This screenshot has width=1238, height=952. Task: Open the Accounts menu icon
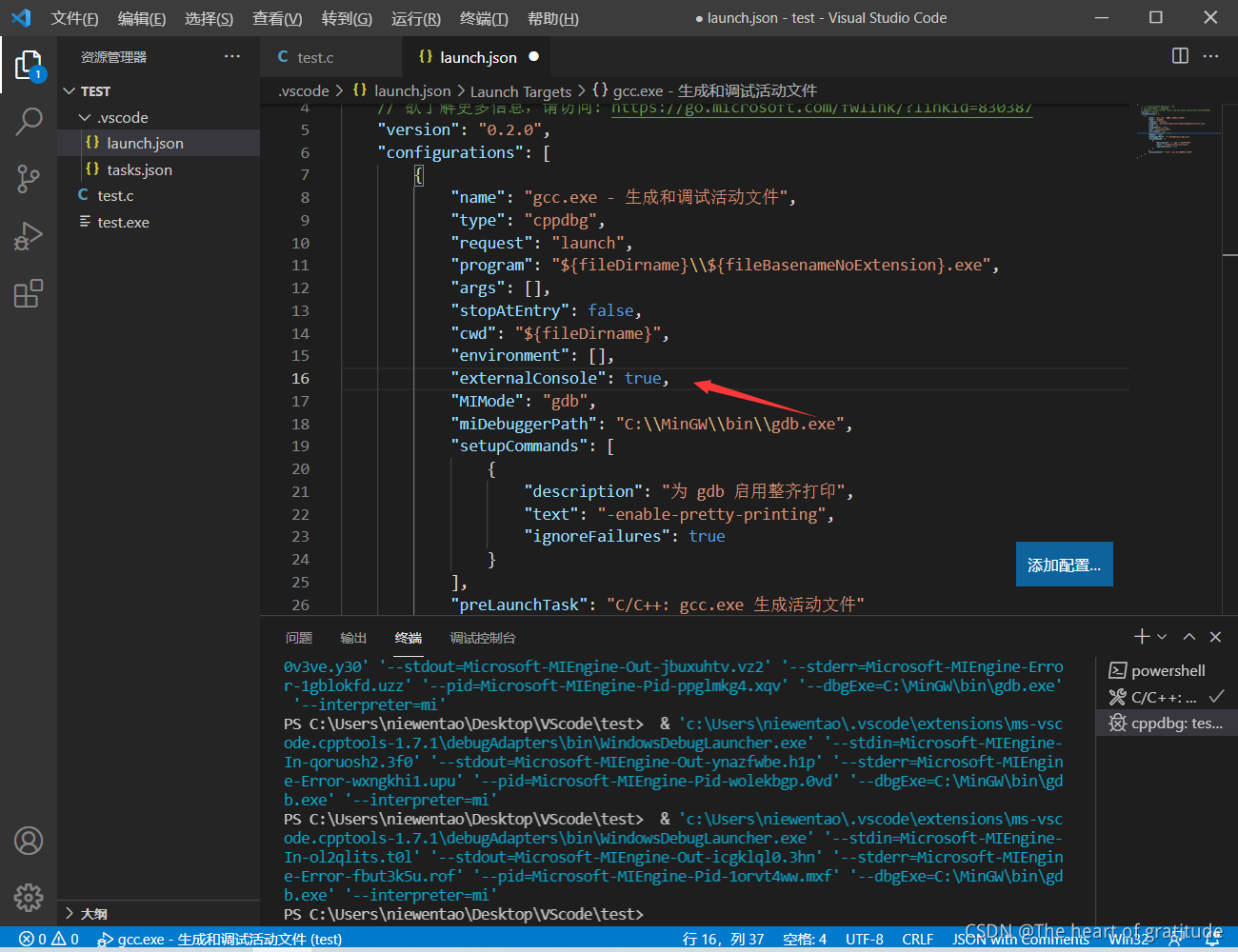pos(29,841)
